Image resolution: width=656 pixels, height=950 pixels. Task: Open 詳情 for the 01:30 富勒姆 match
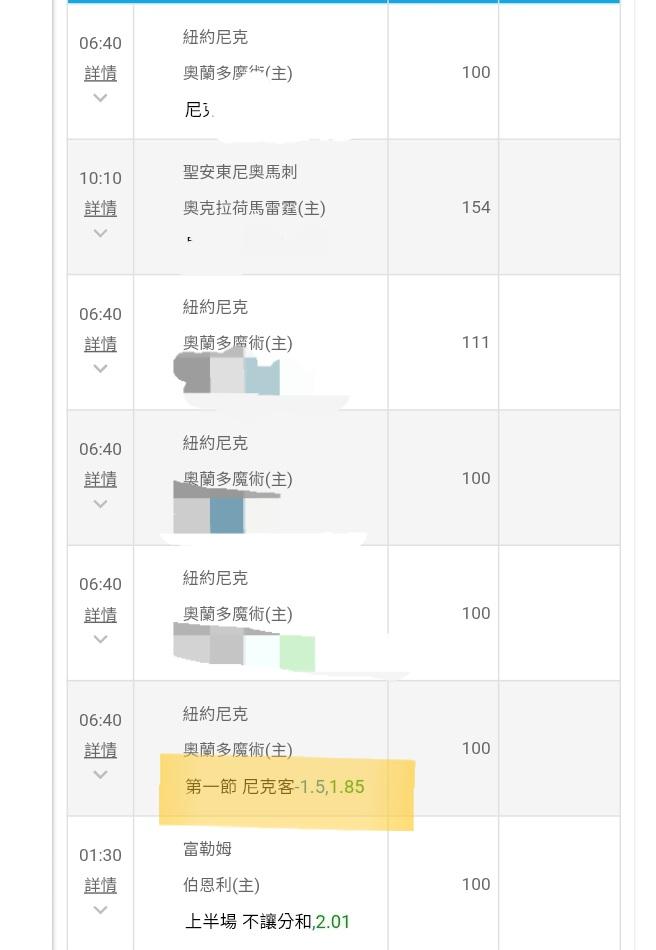coord(100,885)
